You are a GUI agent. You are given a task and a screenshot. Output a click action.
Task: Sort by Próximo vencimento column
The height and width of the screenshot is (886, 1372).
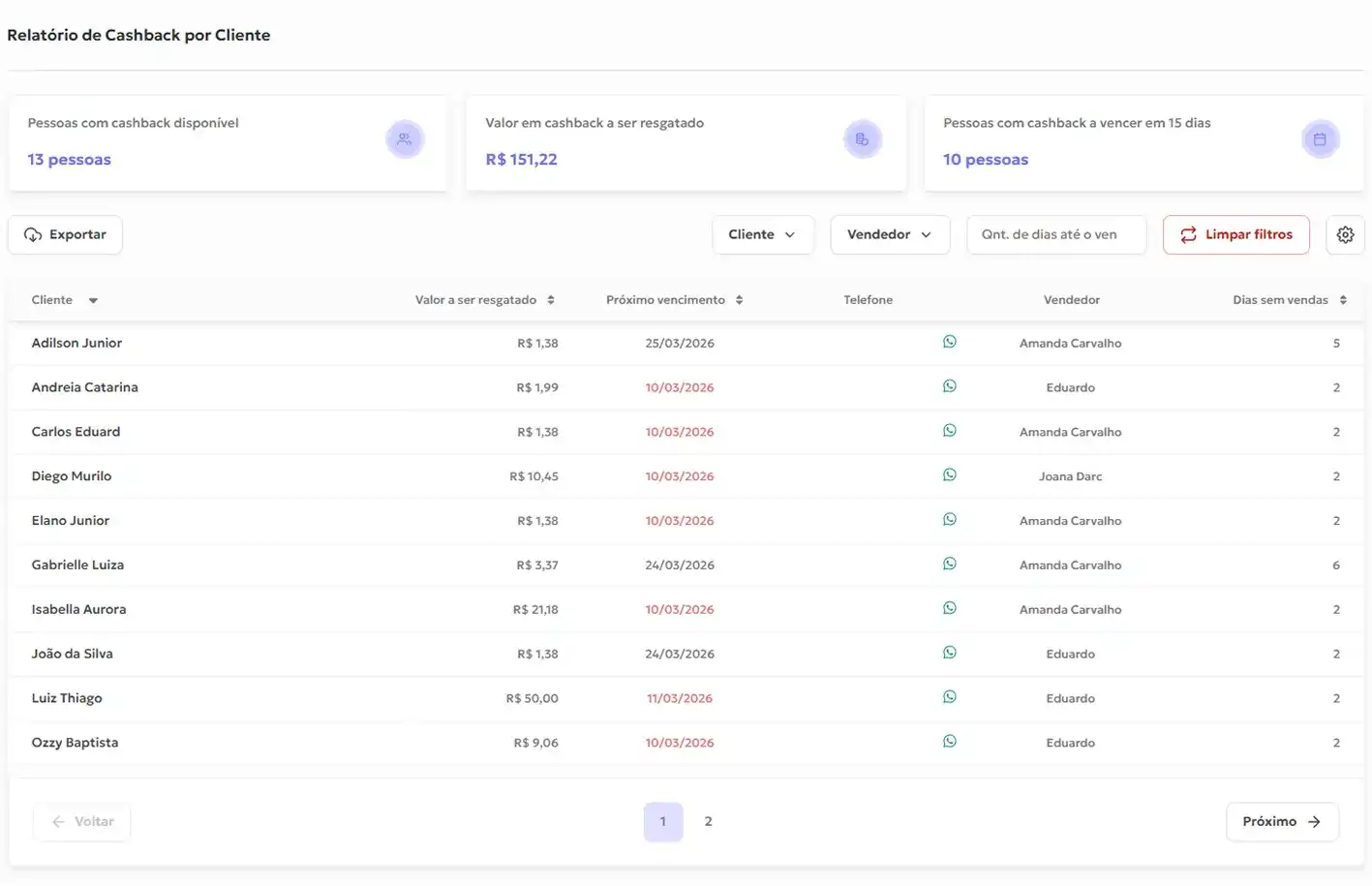pyautogui.click(x=739, y=299)
